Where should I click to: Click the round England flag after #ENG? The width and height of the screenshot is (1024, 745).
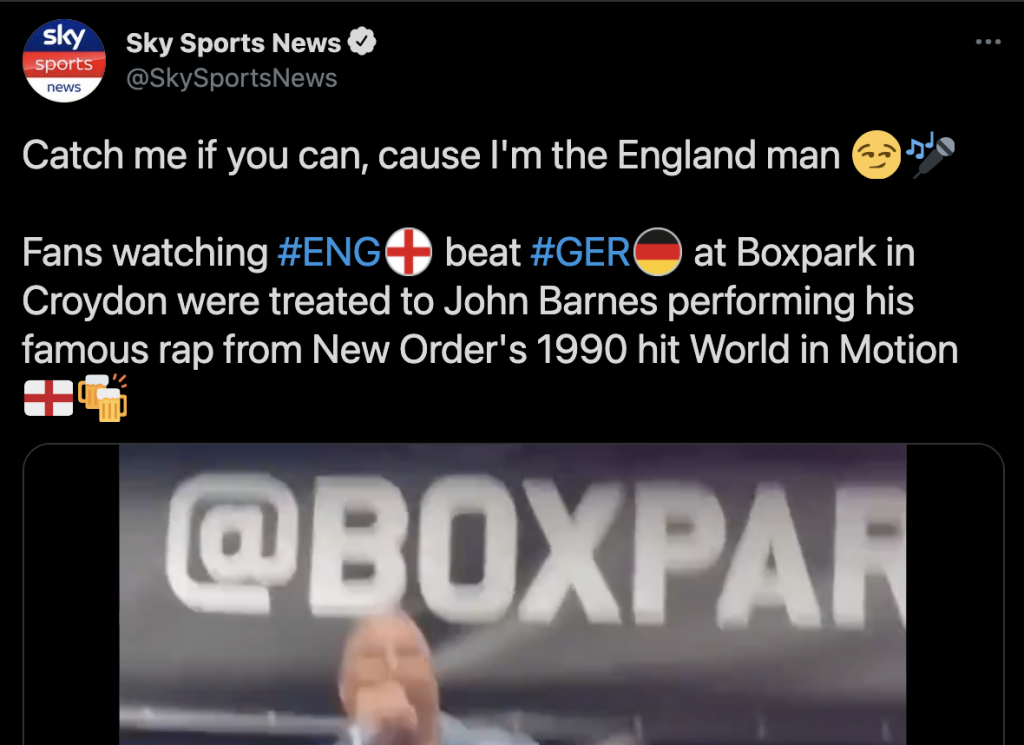(409, 252)
